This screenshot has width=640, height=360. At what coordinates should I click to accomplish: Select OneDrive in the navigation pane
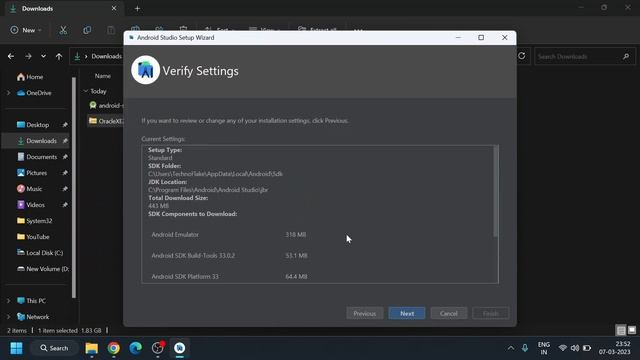(34, 93)
